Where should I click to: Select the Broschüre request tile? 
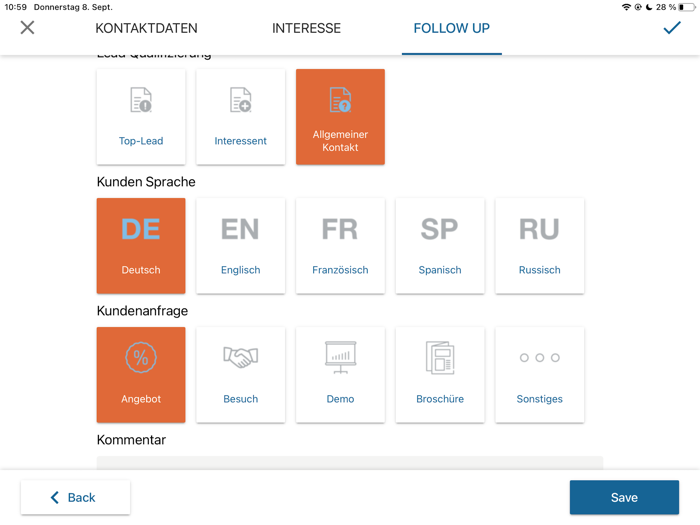tap(440, 375)
